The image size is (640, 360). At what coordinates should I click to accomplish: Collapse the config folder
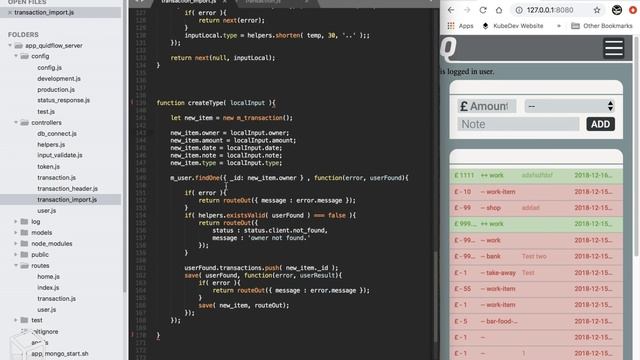[x=16, y=56]
